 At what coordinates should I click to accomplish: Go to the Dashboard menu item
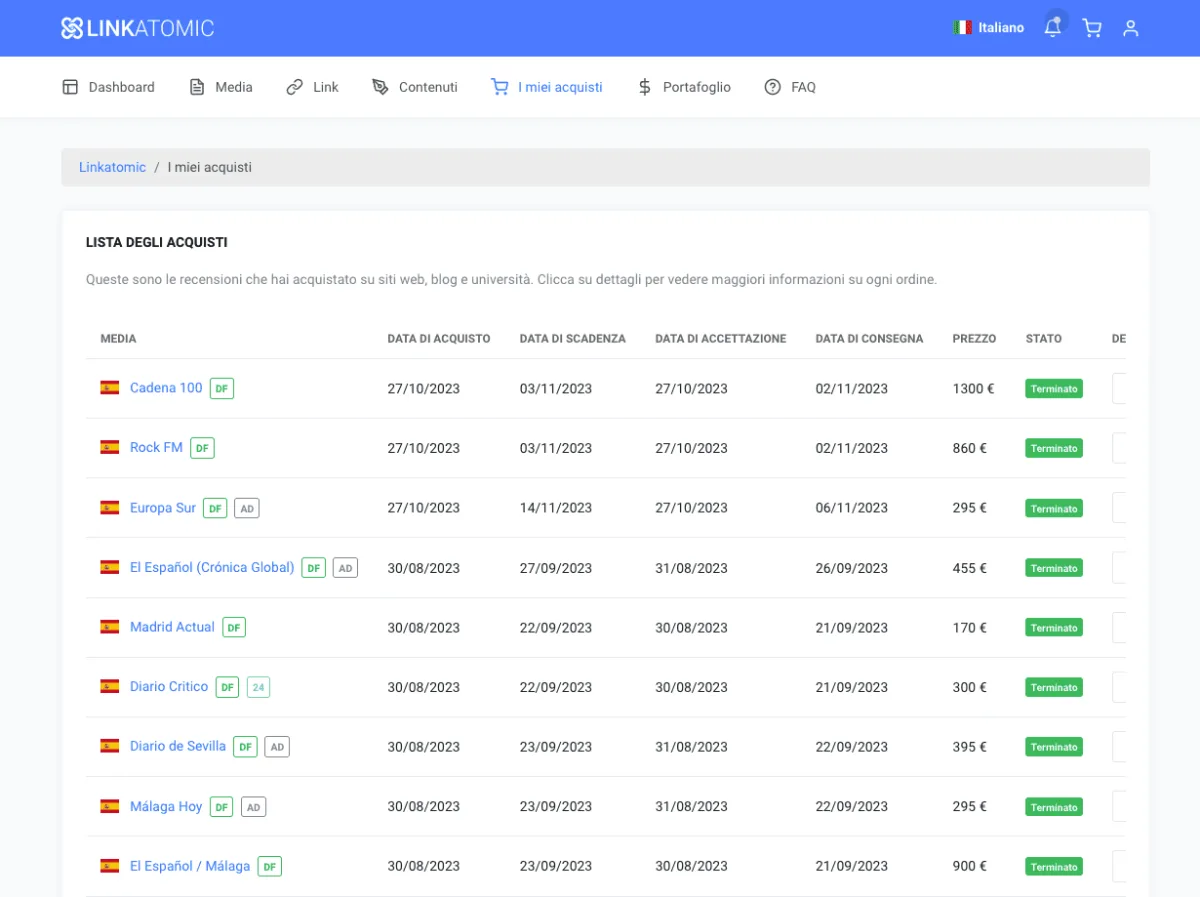tap(109, 87)
